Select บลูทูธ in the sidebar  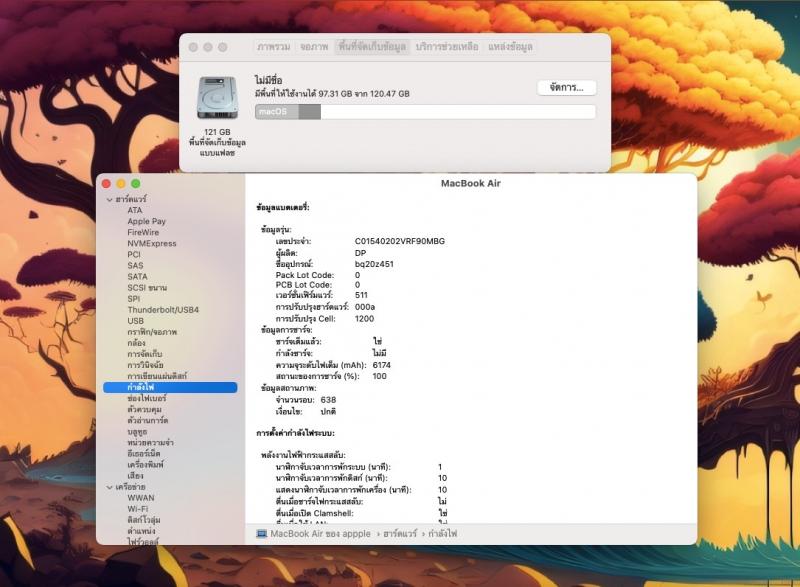(137, 431)
